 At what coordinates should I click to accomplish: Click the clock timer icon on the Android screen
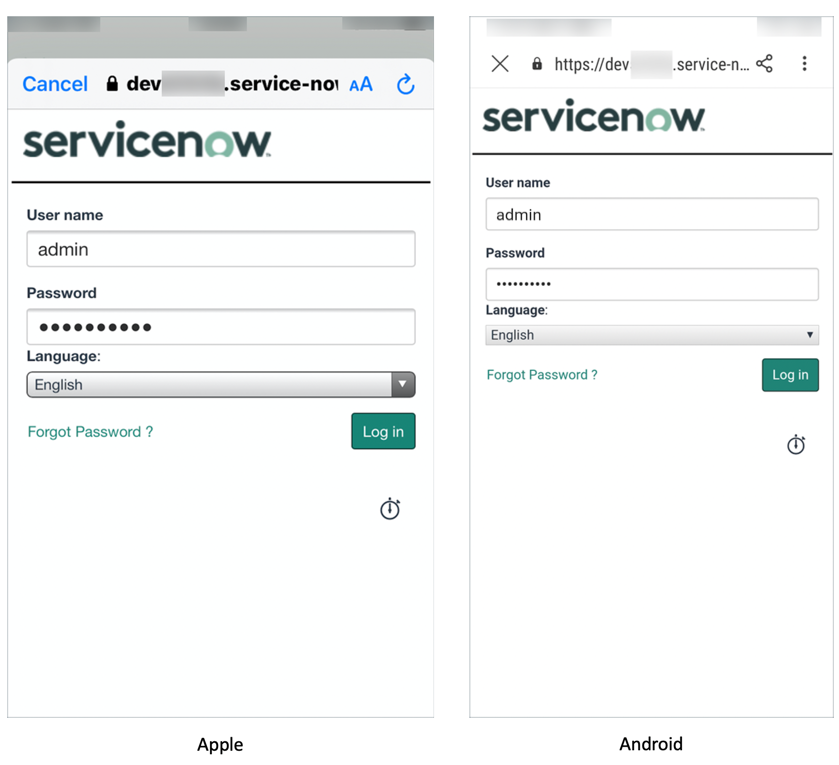click(796, 445)
